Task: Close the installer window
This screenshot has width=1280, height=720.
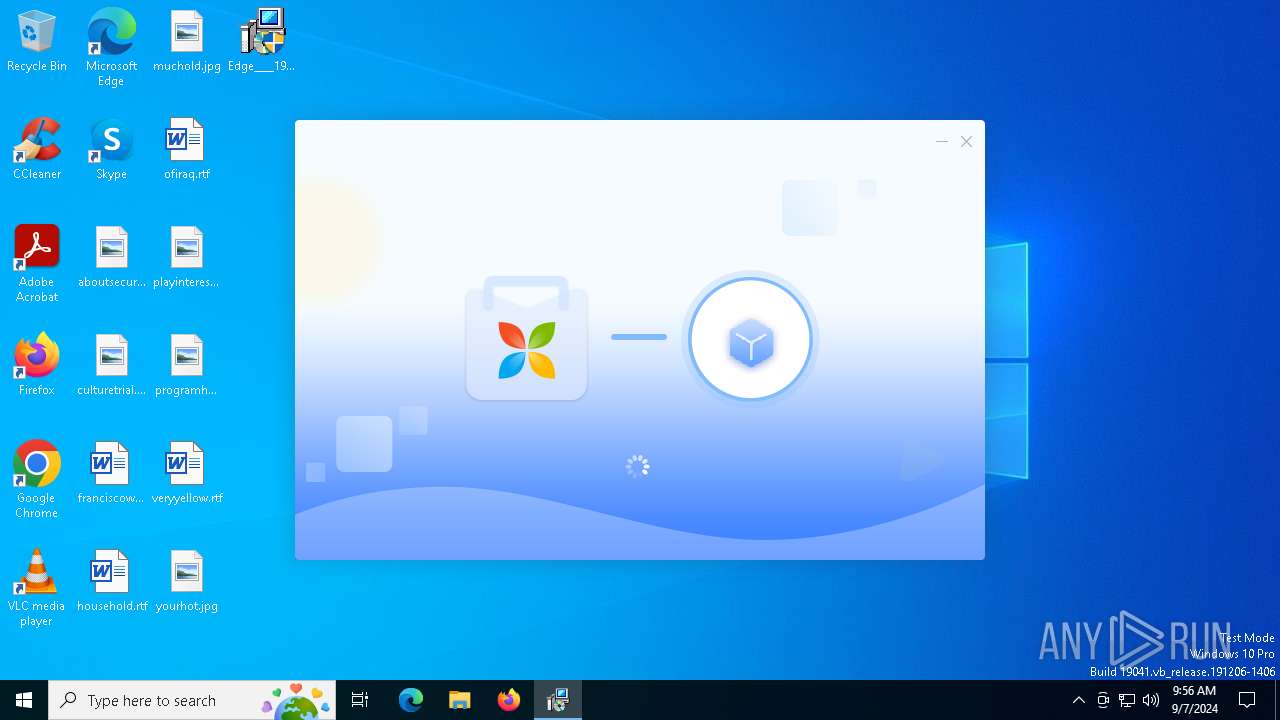Action: [x=966, y=142]
